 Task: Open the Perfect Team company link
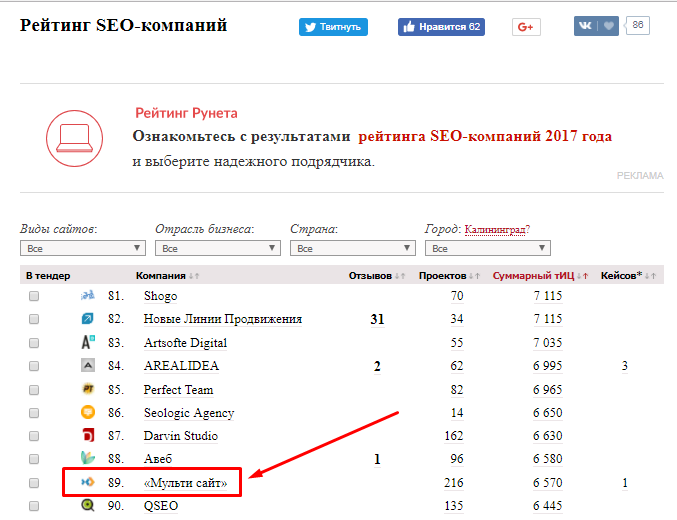coord(178,390)
